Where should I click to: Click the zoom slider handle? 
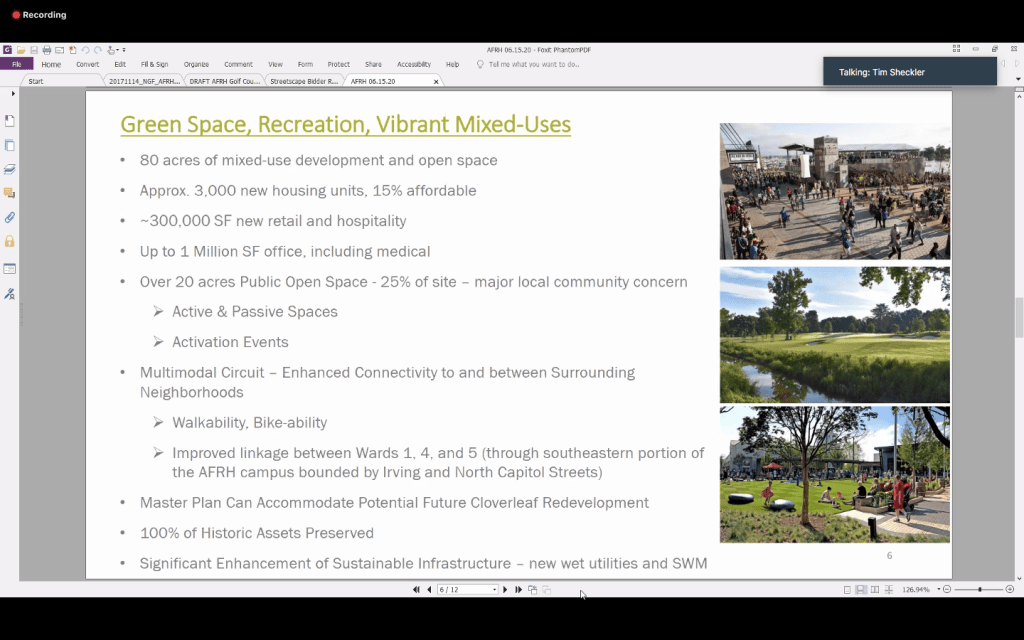click(980, 590)
